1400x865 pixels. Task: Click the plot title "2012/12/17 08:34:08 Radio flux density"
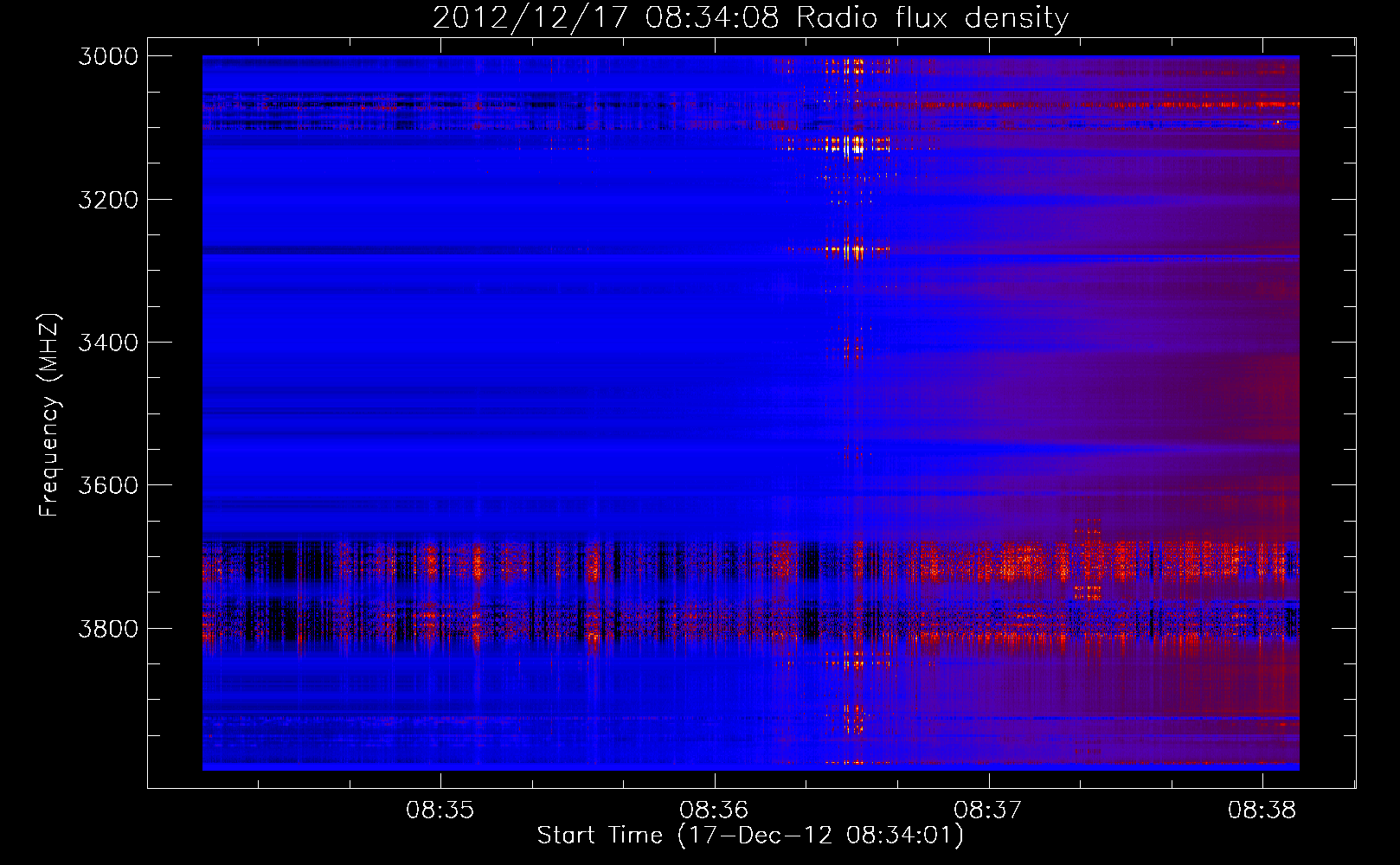(750, 17)
